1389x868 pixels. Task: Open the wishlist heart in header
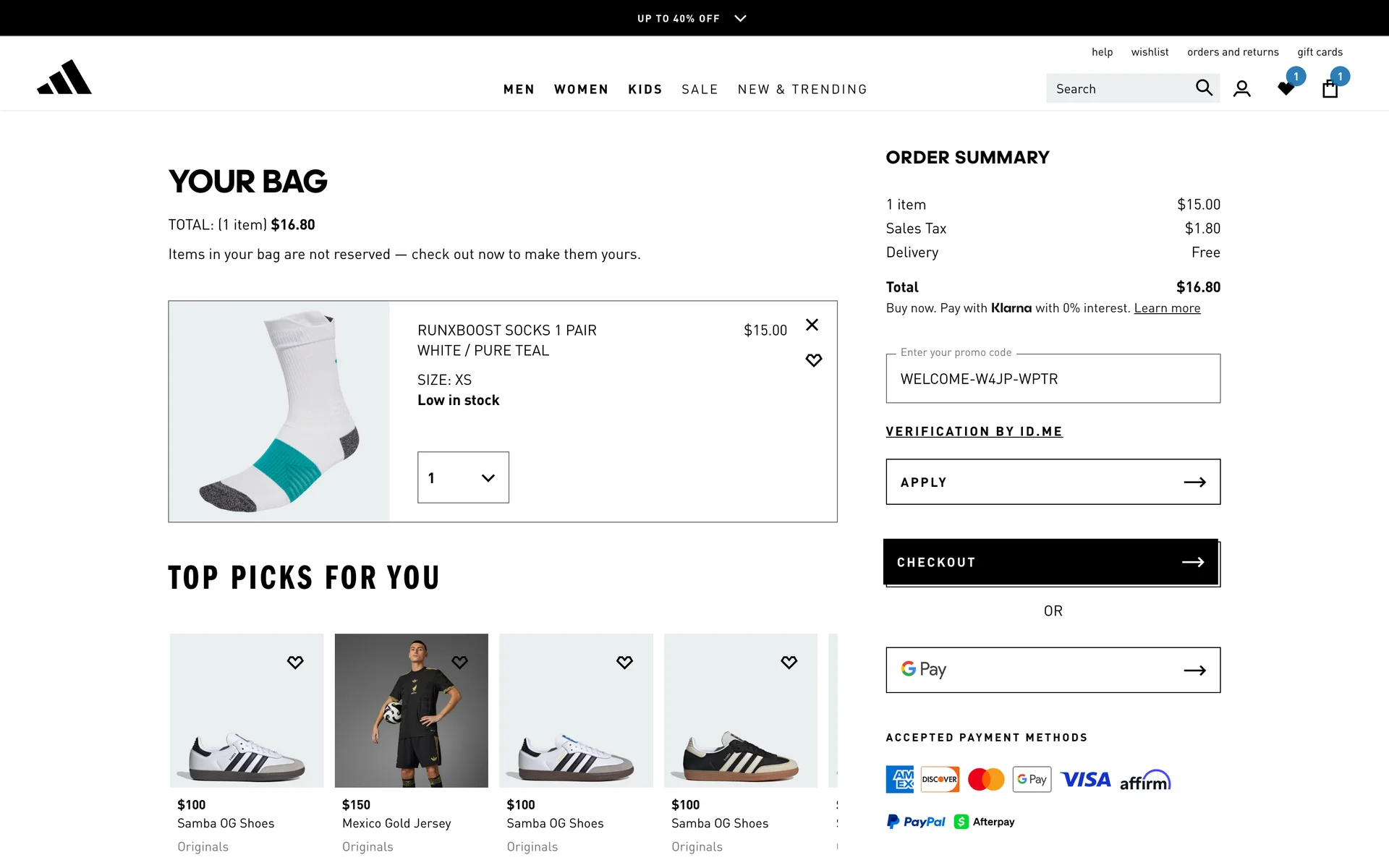pos(1286,89)
